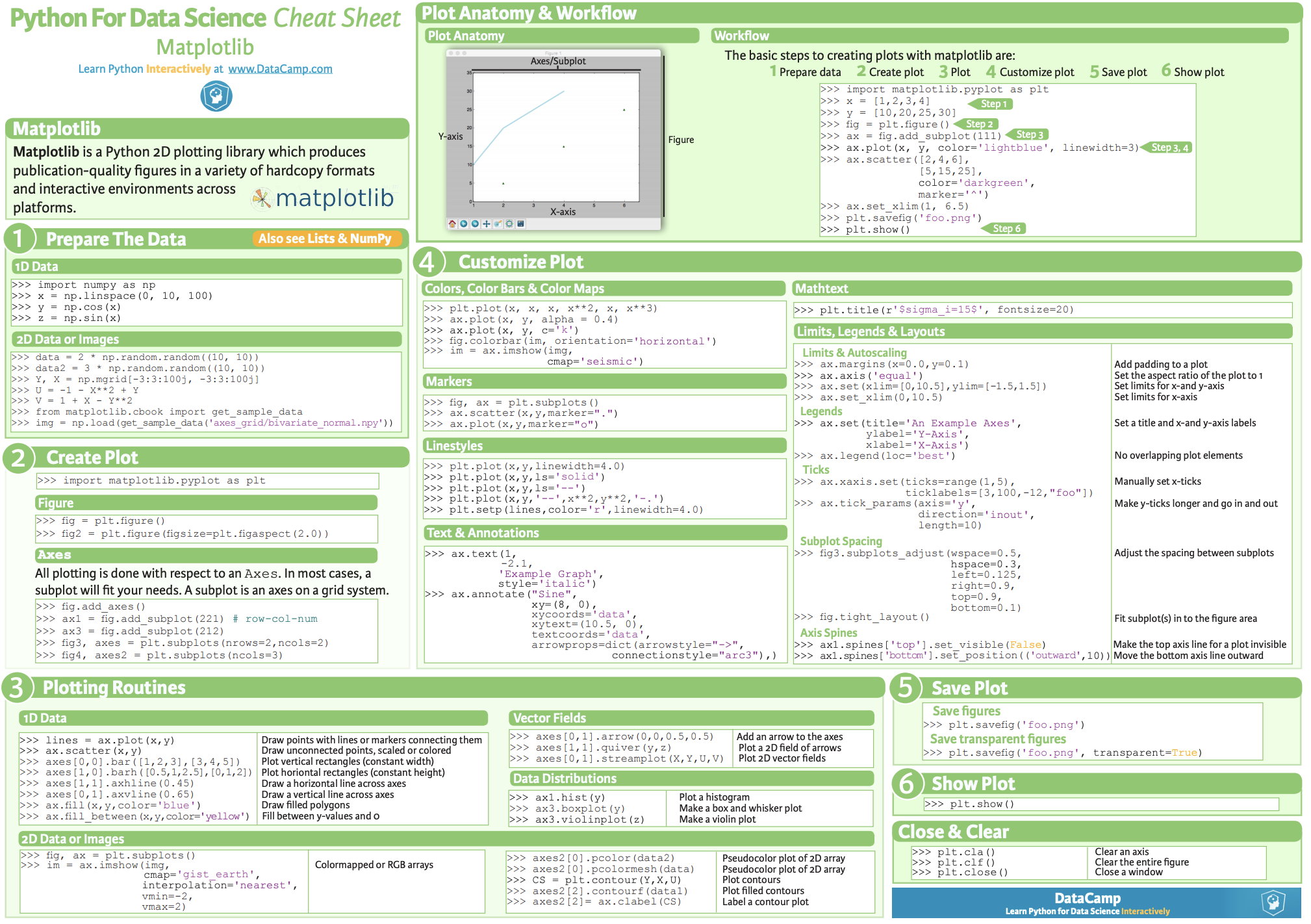This screenshot has width=1311, height=924.
Task: Click the 'Figure 1' window title bar
Action: [x=553, y=53]
